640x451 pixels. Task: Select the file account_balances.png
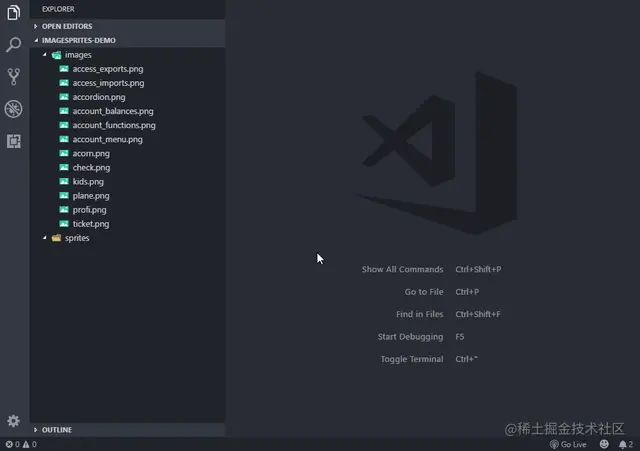(113, 111)
